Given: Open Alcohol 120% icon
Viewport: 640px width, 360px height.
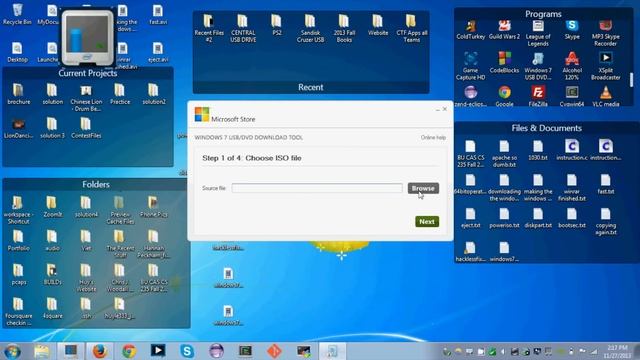Looking at the screenshot, I should coord(572,66).
